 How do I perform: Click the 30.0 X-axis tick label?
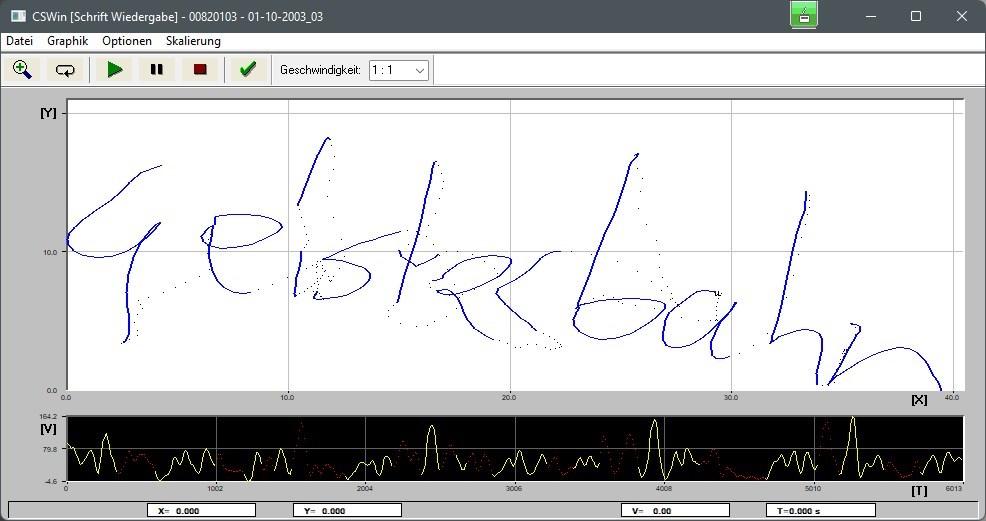point(731,397)
